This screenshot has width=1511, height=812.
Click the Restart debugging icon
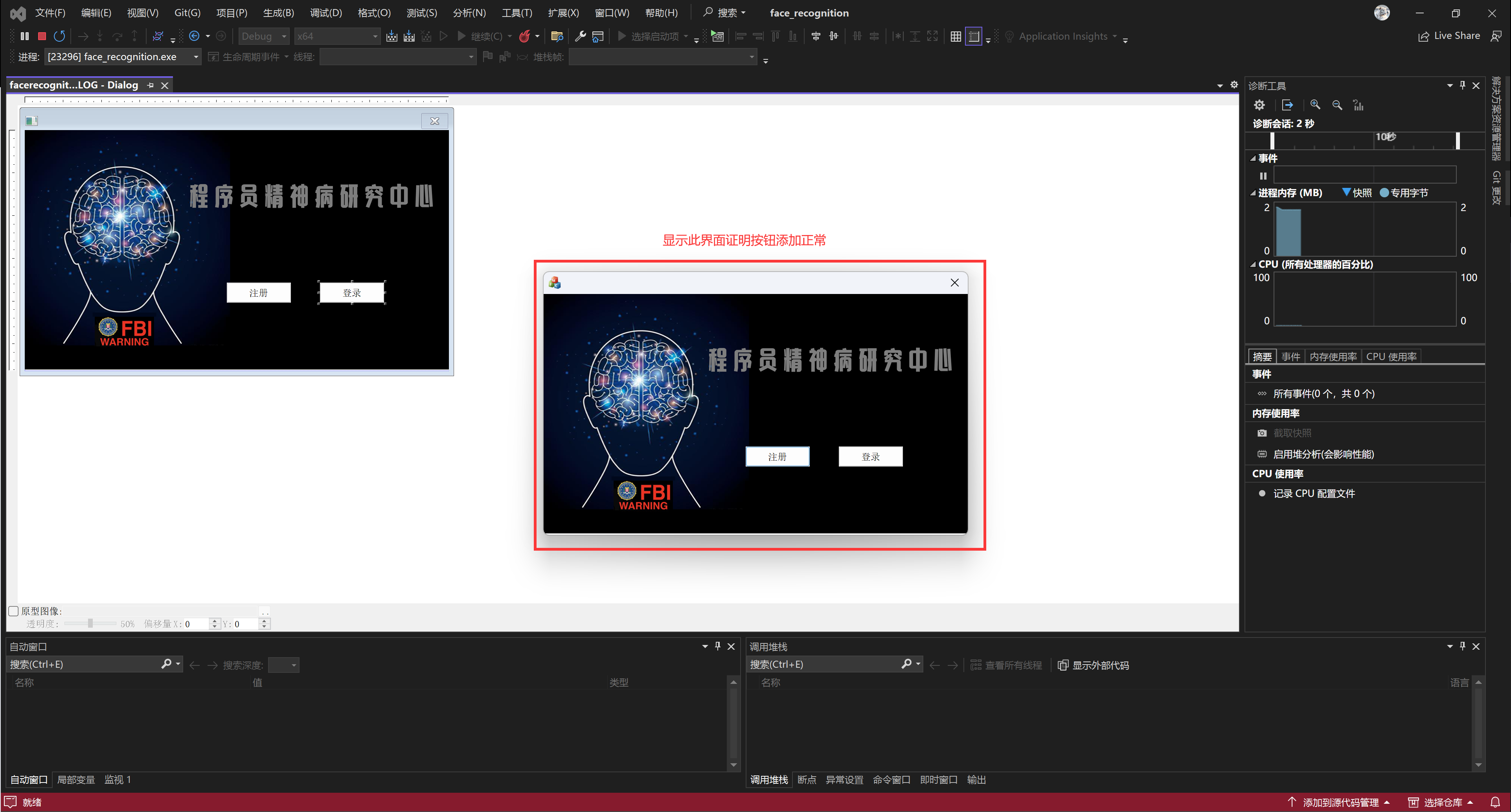tap(59, 37)
